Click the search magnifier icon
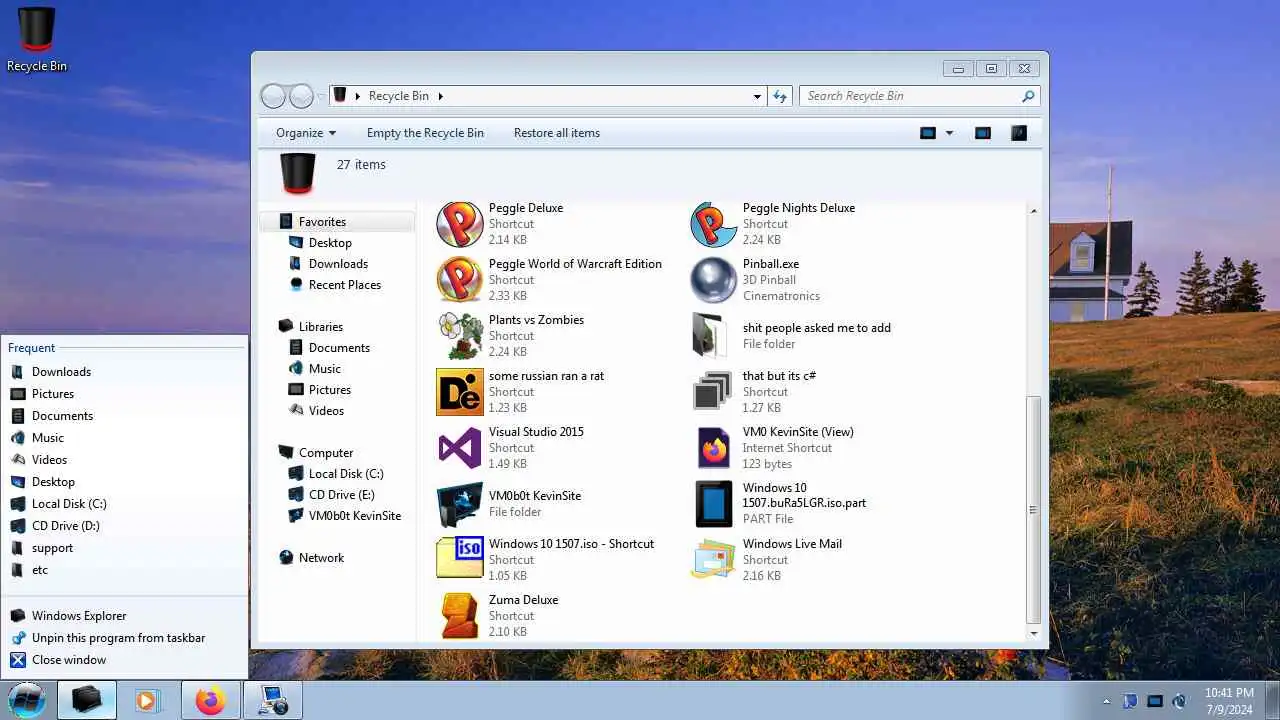1280x720 pixels. 1028,96
